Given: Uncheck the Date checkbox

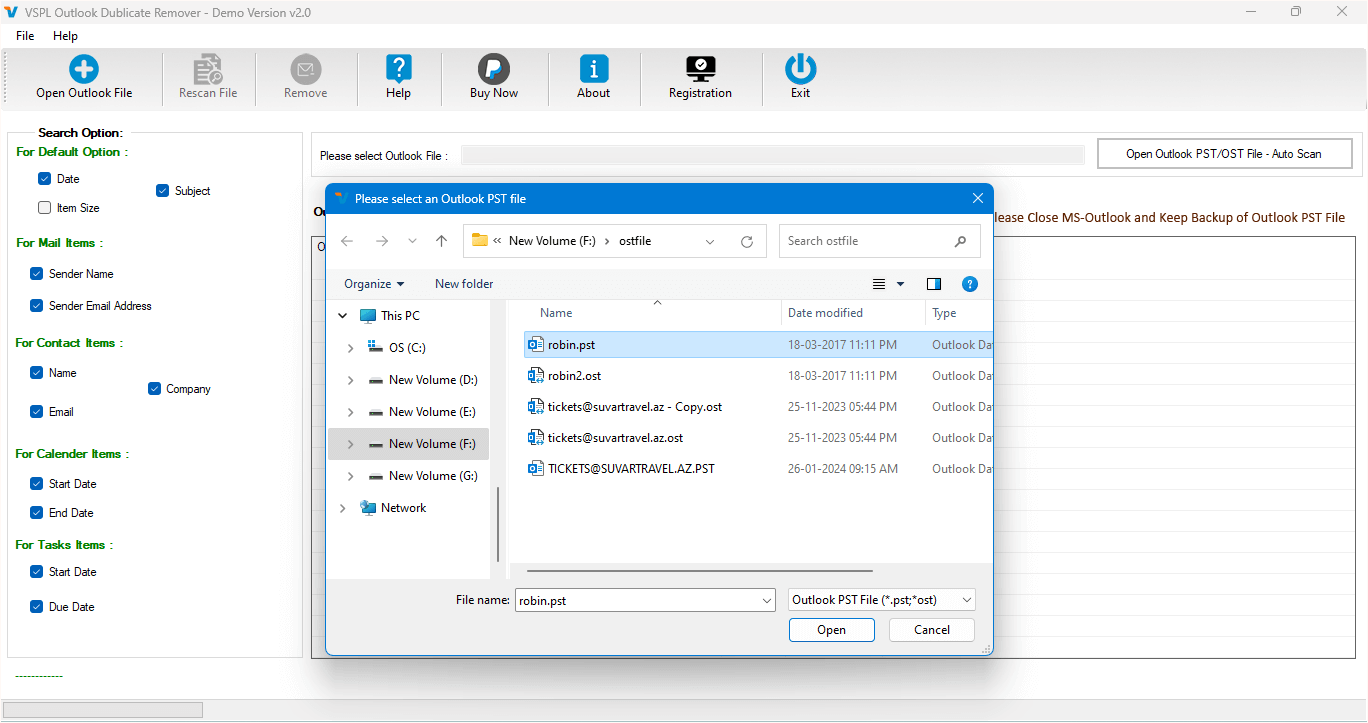Looking at the screenshot, I should [x=44, y=179].
